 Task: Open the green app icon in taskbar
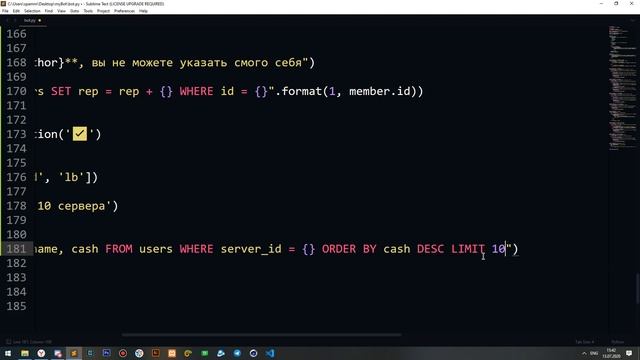[x=204, y=353]
